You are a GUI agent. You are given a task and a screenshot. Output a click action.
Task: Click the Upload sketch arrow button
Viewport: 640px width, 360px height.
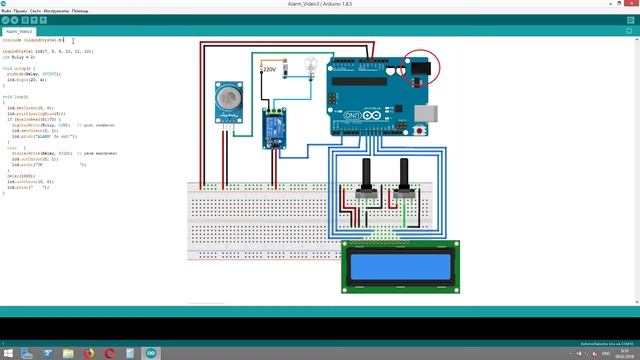click(14, 20)
